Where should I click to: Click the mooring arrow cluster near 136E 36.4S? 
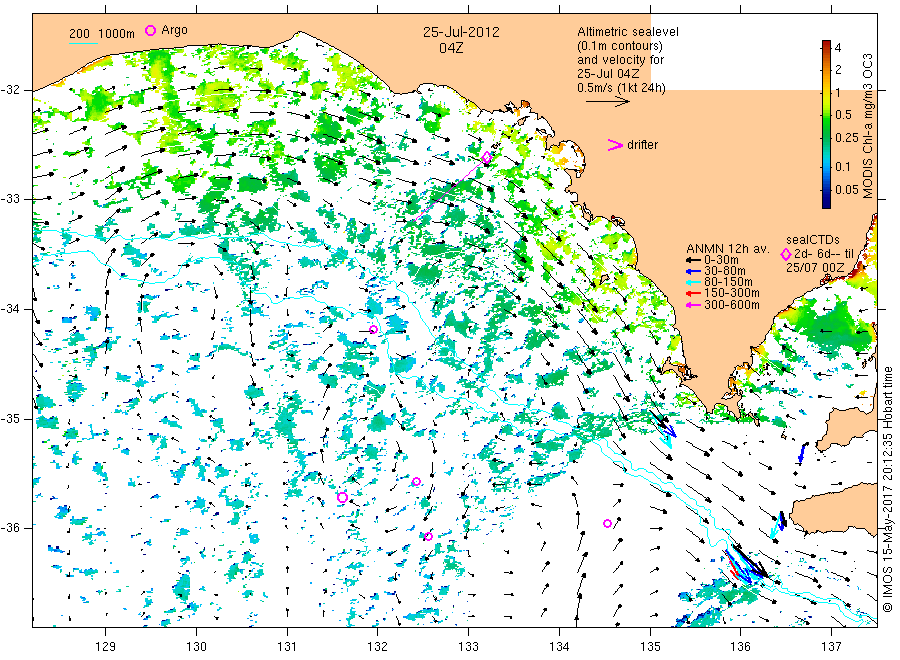pyautogui.click(x=747, y=564)
